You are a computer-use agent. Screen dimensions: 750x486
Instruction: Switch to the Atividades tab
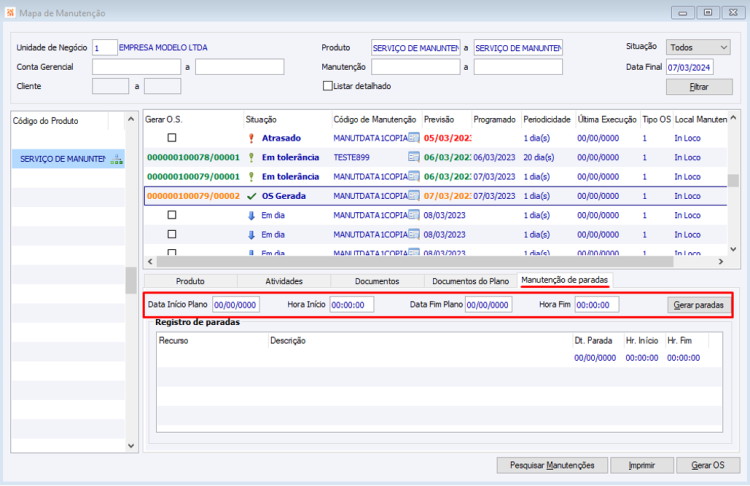[284, 281]
